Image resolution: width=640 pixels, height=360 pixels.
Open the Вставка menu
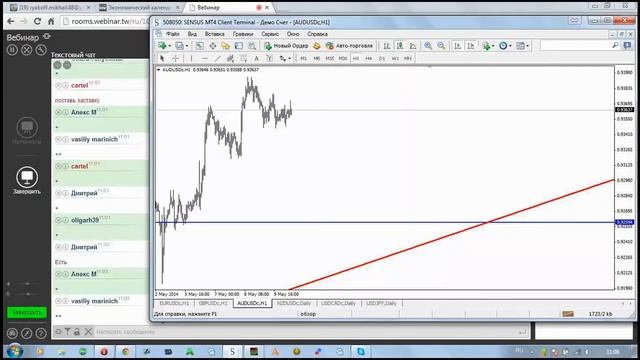coord(214,34)
